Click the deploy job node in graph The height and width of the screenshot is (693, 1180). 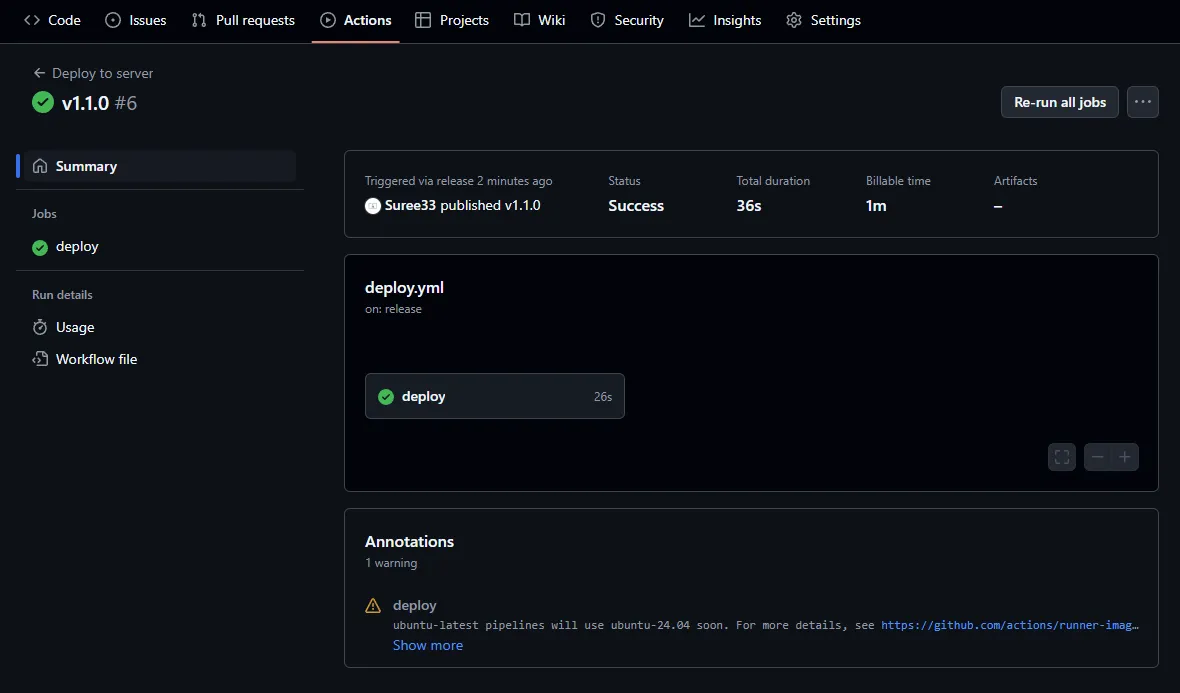pyautogui.click(x=494, y=397)
